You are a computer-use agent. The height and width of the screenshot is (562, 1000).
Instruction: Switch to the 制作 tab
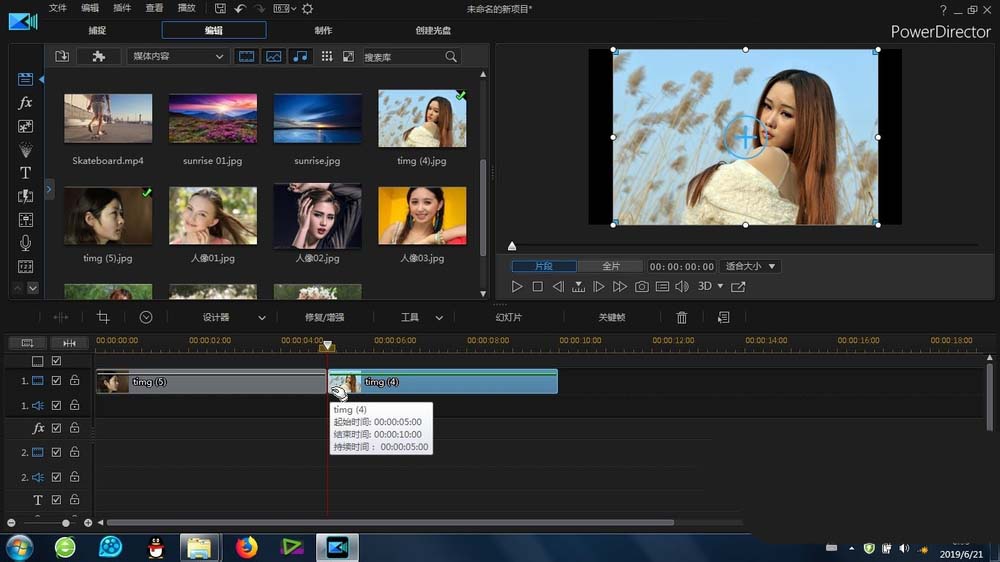point(323,31)
